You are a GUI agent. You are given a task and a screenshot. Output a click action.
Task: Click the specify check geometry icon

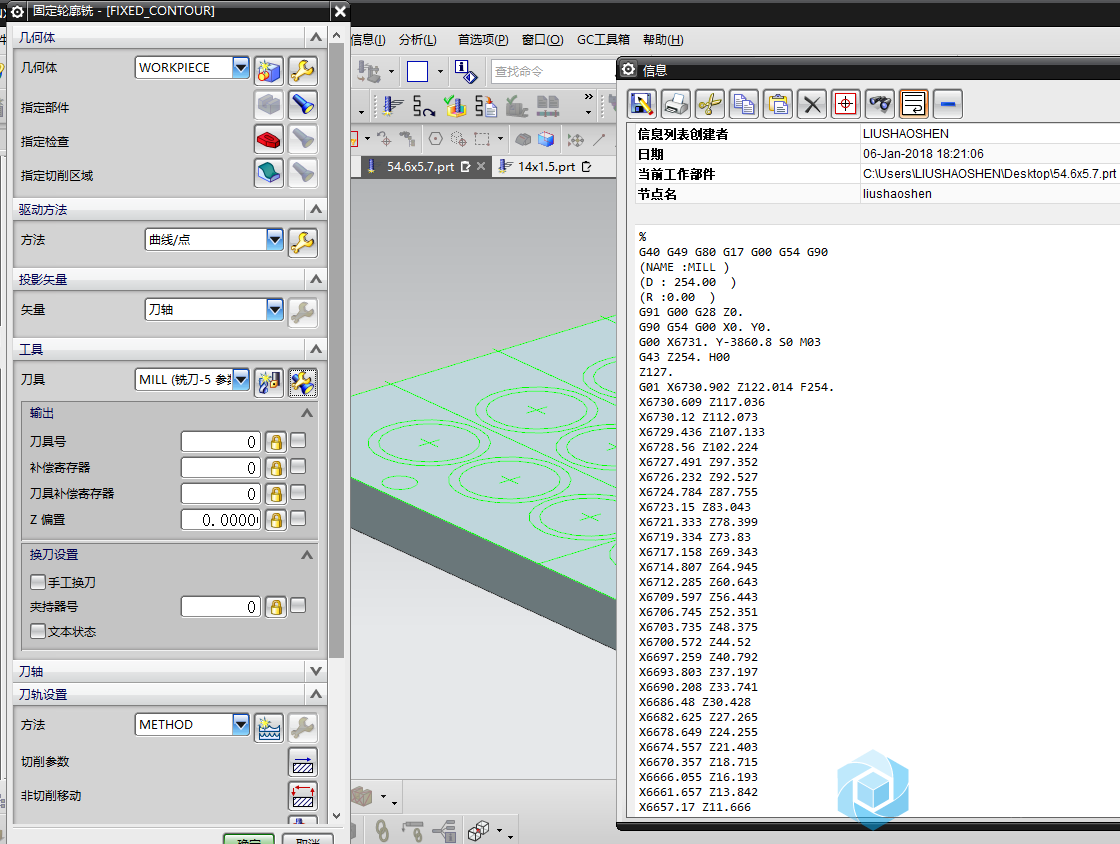click(x=269, y=139)
